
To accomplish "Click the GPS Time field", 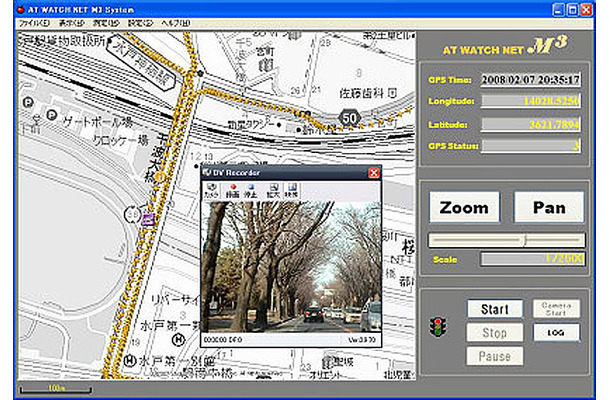I will 531,80.
